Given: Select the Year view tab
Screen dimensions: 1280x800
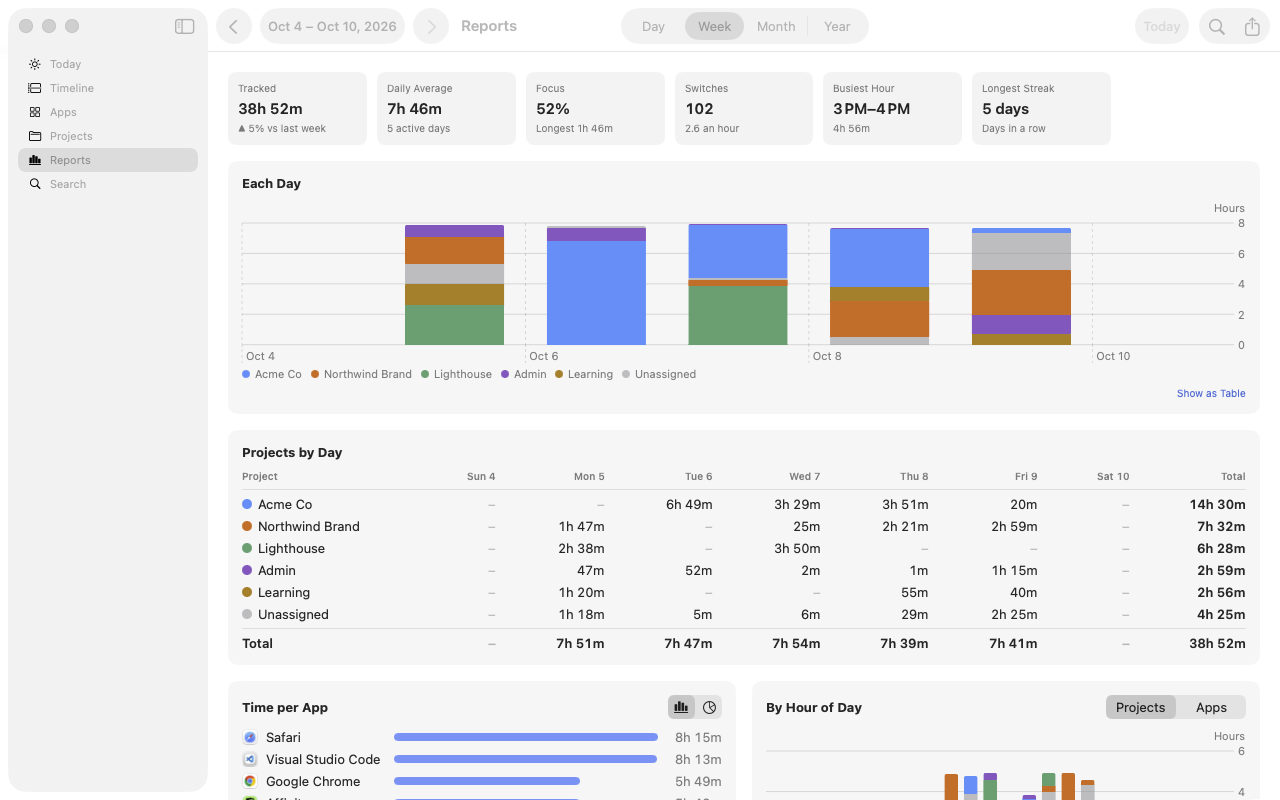Looking at the screenshot, I should click(x=837, y=27).
